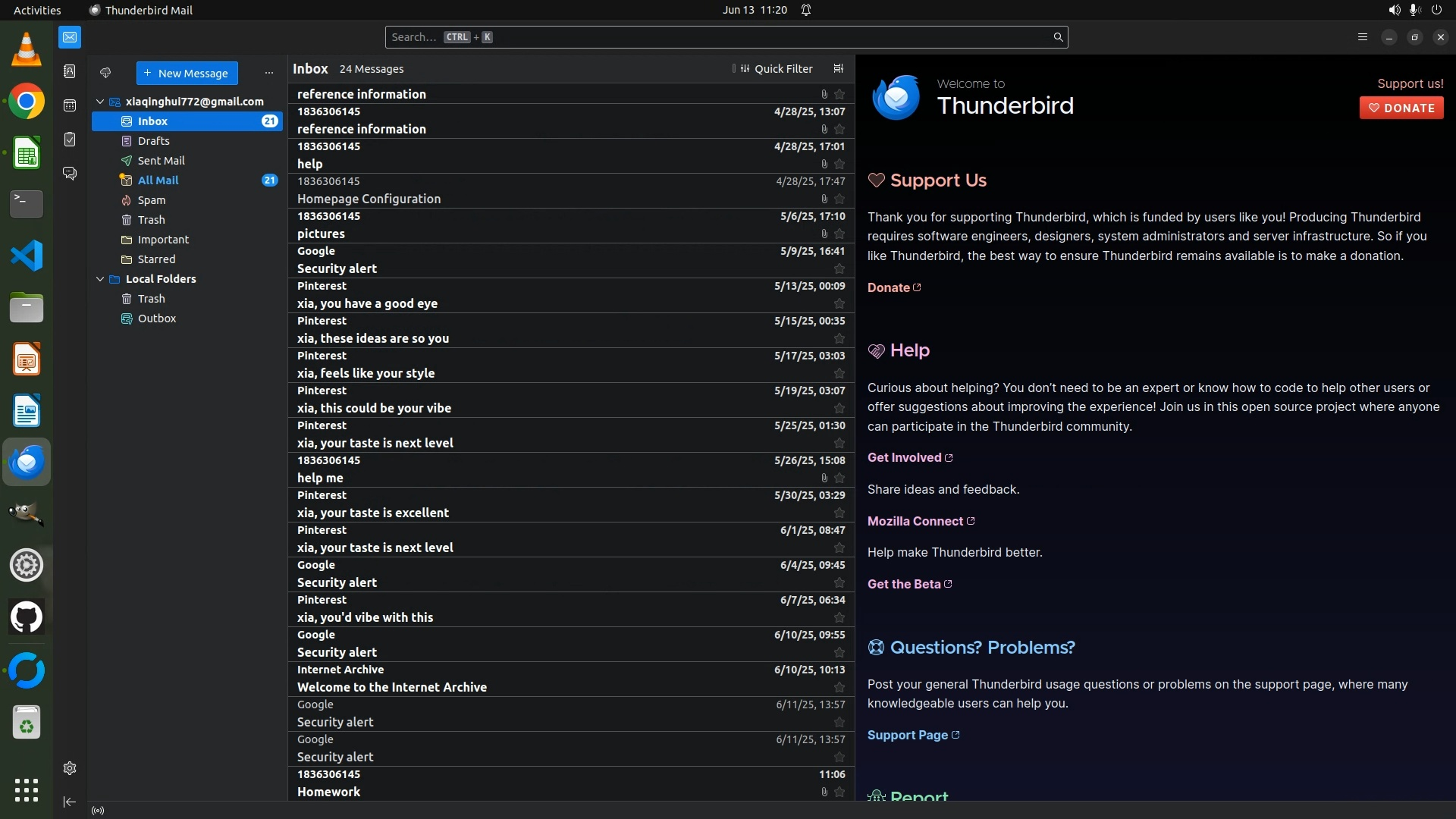The width and height of the screenshot is (1456, 819).
Task: Toggle the Quick Filter bar
Action: [x=776, y=69]
